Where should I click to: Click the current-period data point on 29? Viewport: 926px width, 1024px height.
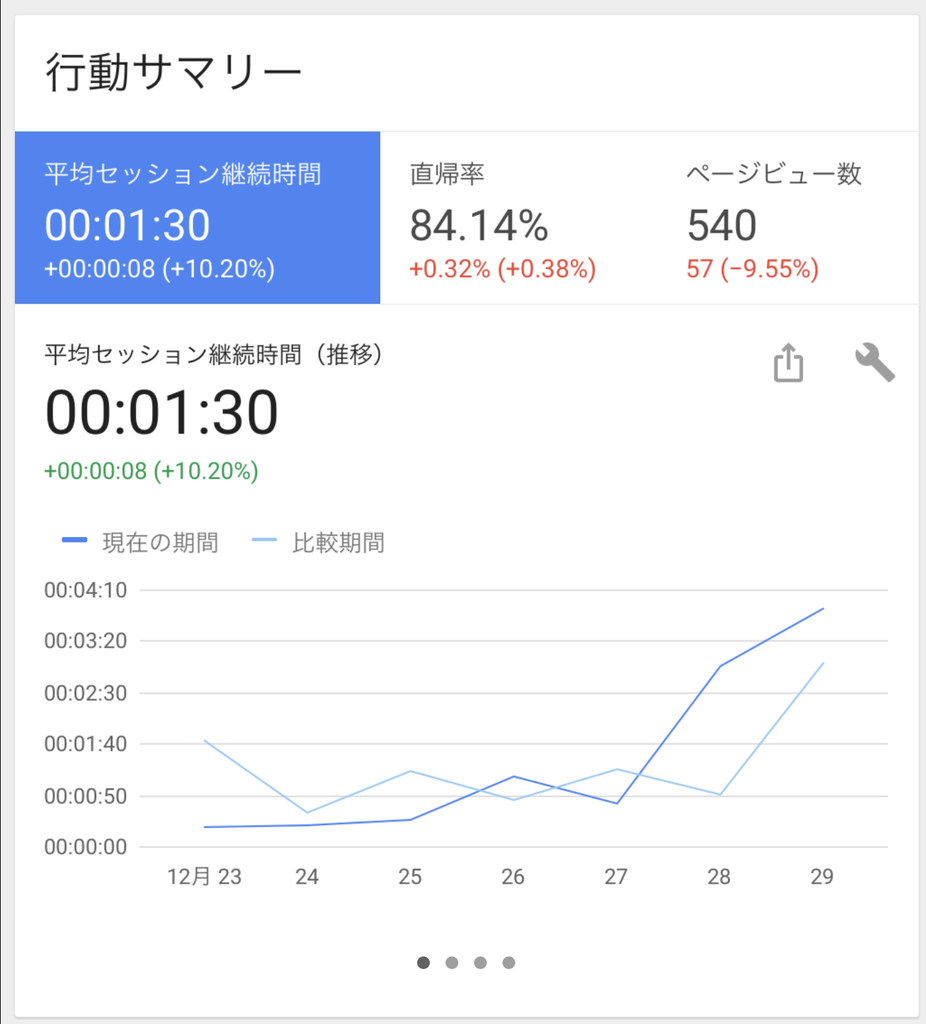click(x=823, y=609)
